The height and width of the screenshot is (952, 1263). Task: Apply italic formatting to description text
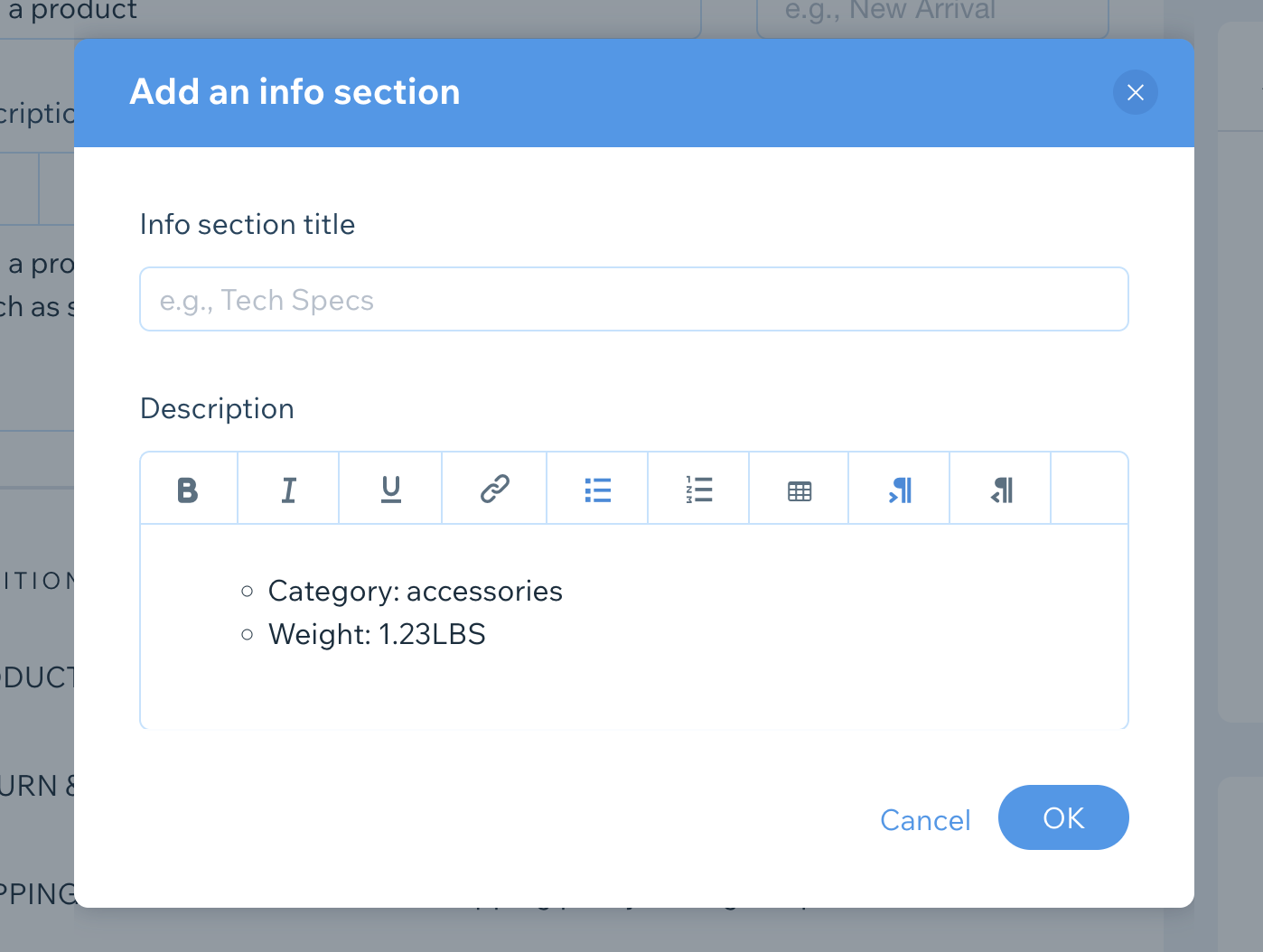pos(288,490)
